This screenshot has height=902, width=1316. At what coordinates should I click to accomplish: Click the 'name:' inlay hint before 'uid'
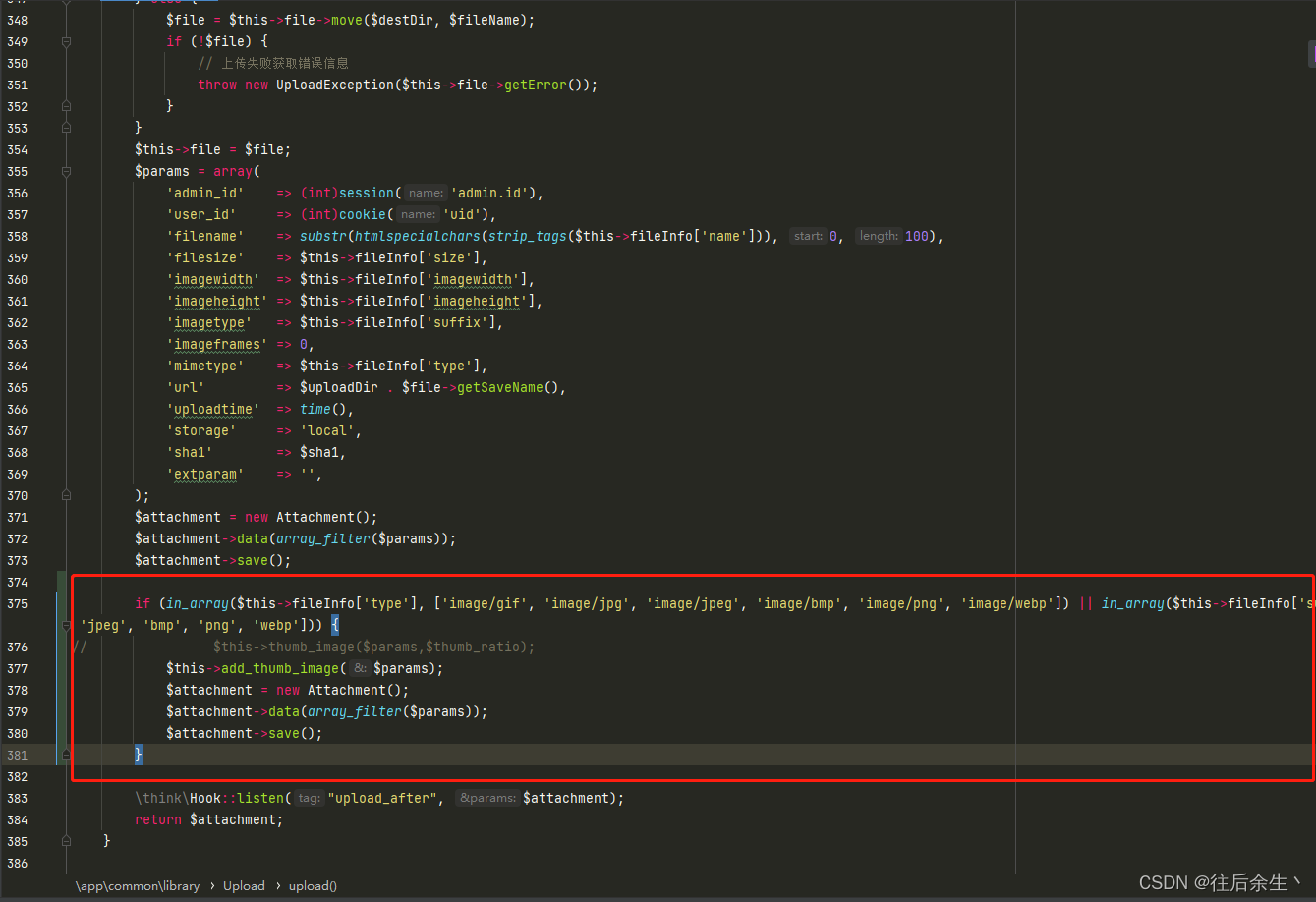(418, 214)
